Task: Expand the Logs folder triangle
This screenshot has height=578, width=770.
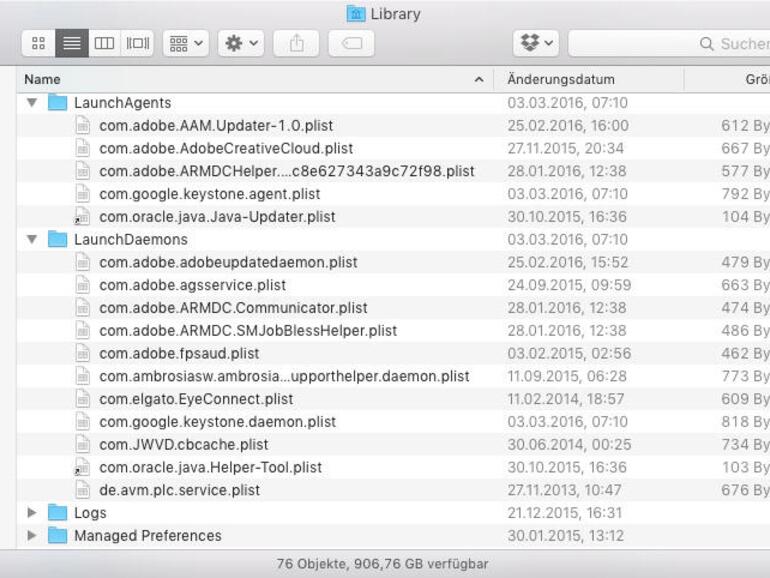Action: (x=32, y=513)
